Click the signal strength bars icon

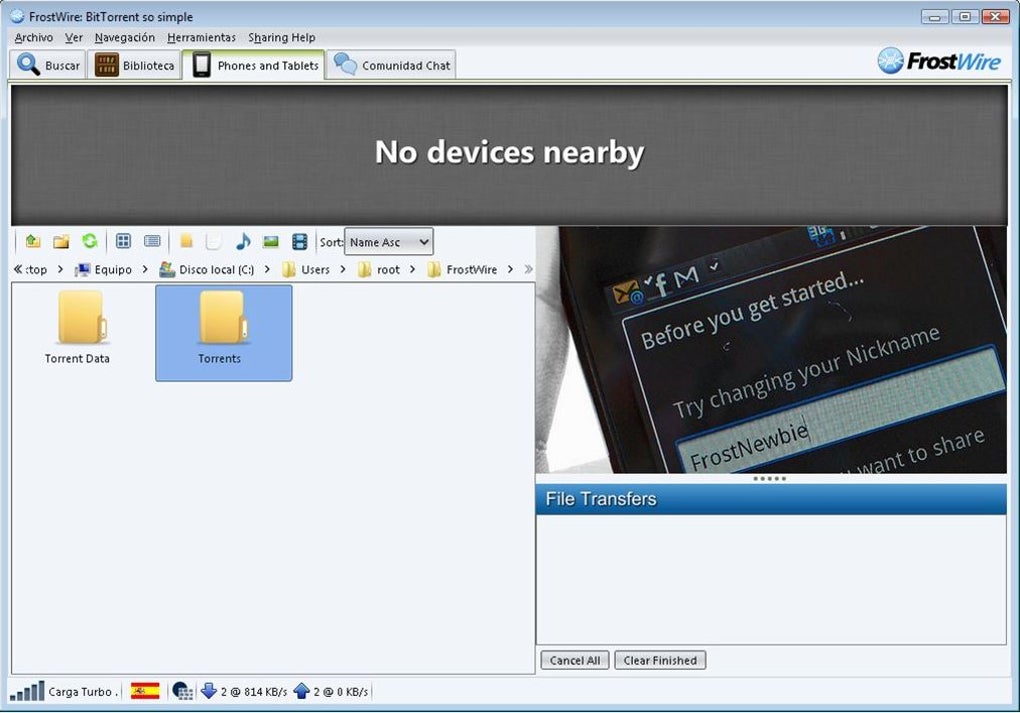[27, 692]
